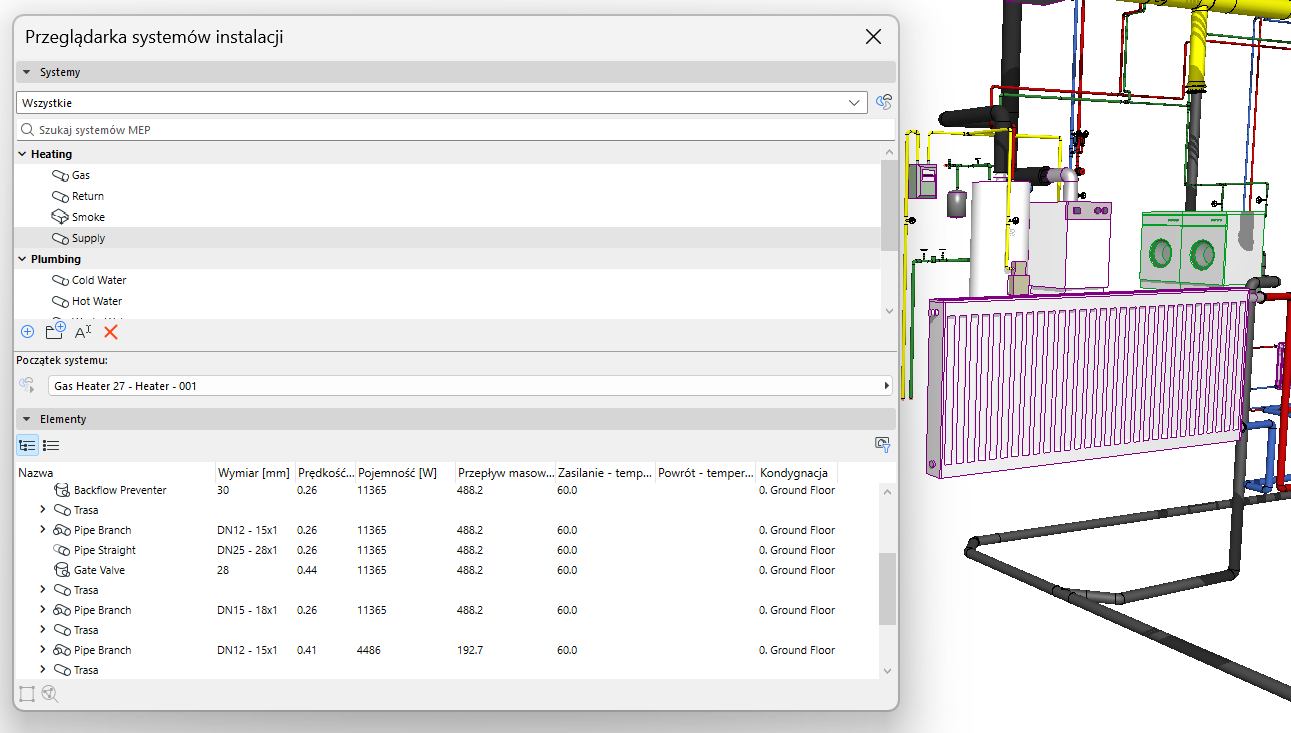Click the Wymiar [mm] column header
This screenshot has height=733, width=1291.
pos(254,472)
